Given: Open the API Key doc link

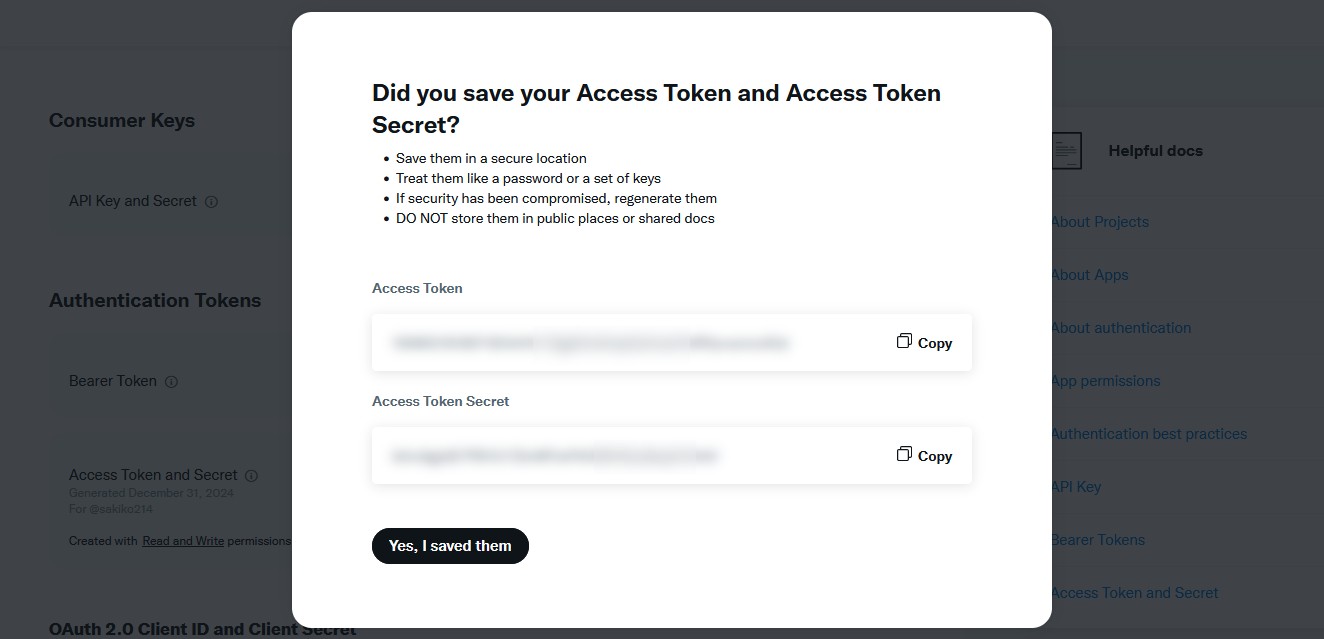Looking at the screenshot, I should tap(1076, 487).
